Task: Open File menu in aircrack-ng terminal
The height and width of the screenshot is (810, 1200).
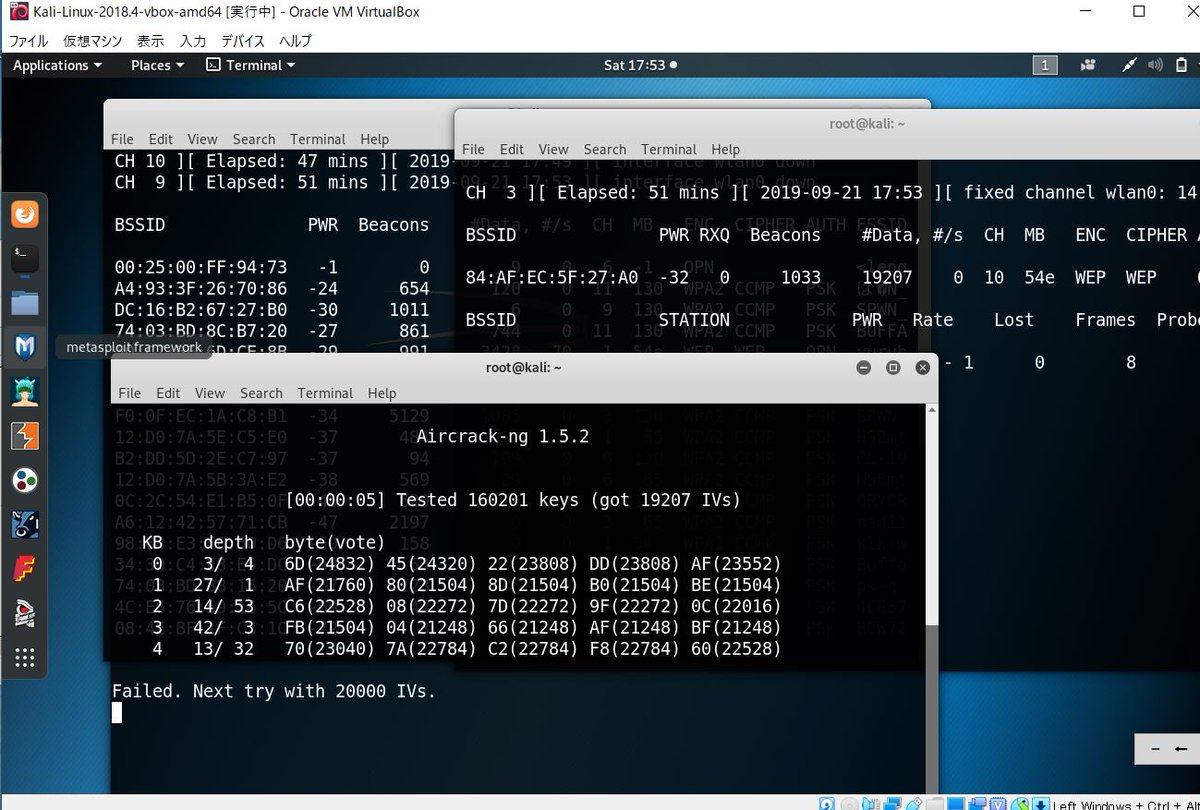Action: 129,393
